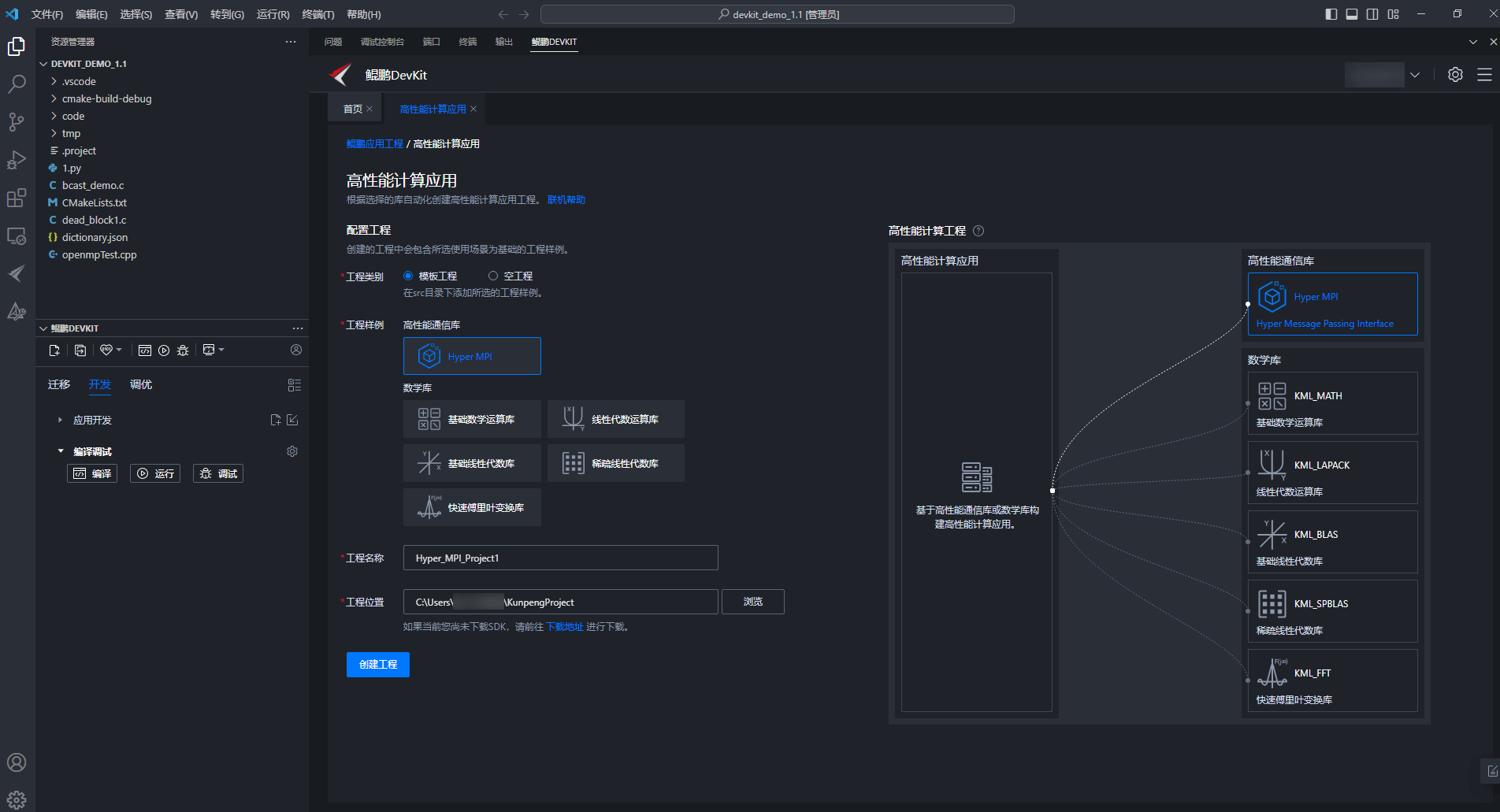Click the 浏览 button
1500x812 pixels.
[x=753, y=602]
